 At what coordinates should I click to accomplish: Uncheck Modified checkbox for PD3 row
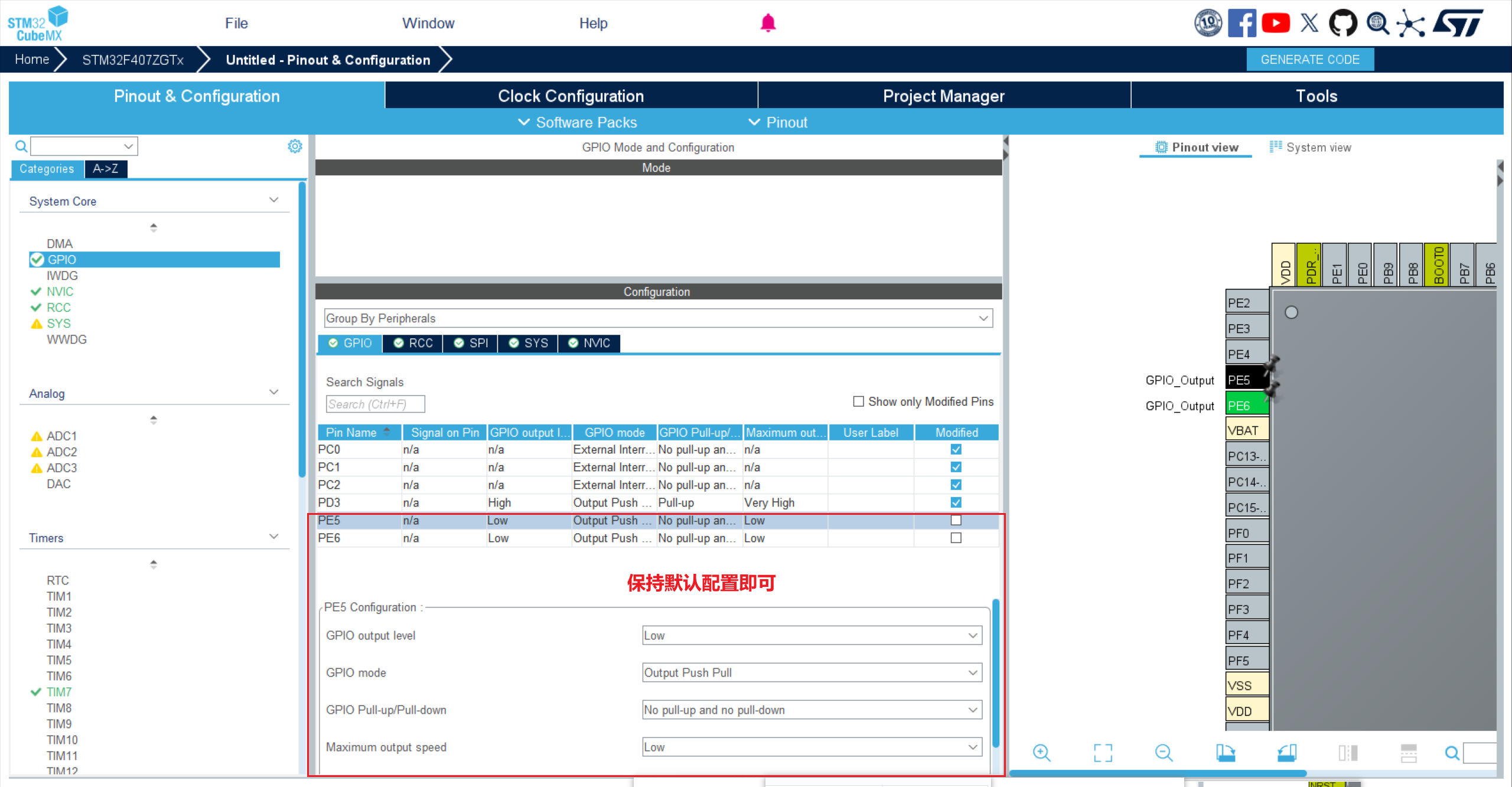click(956, 502)
